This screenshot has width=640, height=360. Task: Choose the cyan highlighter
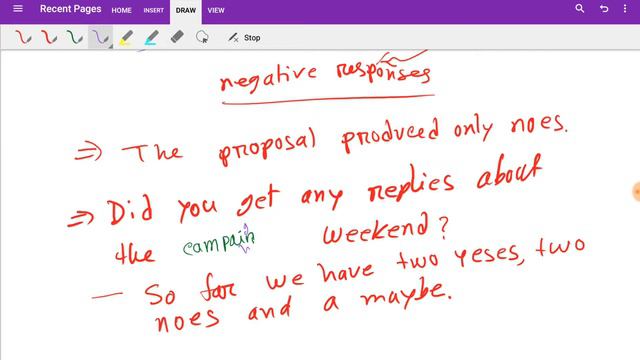click(x=151, y=37)
